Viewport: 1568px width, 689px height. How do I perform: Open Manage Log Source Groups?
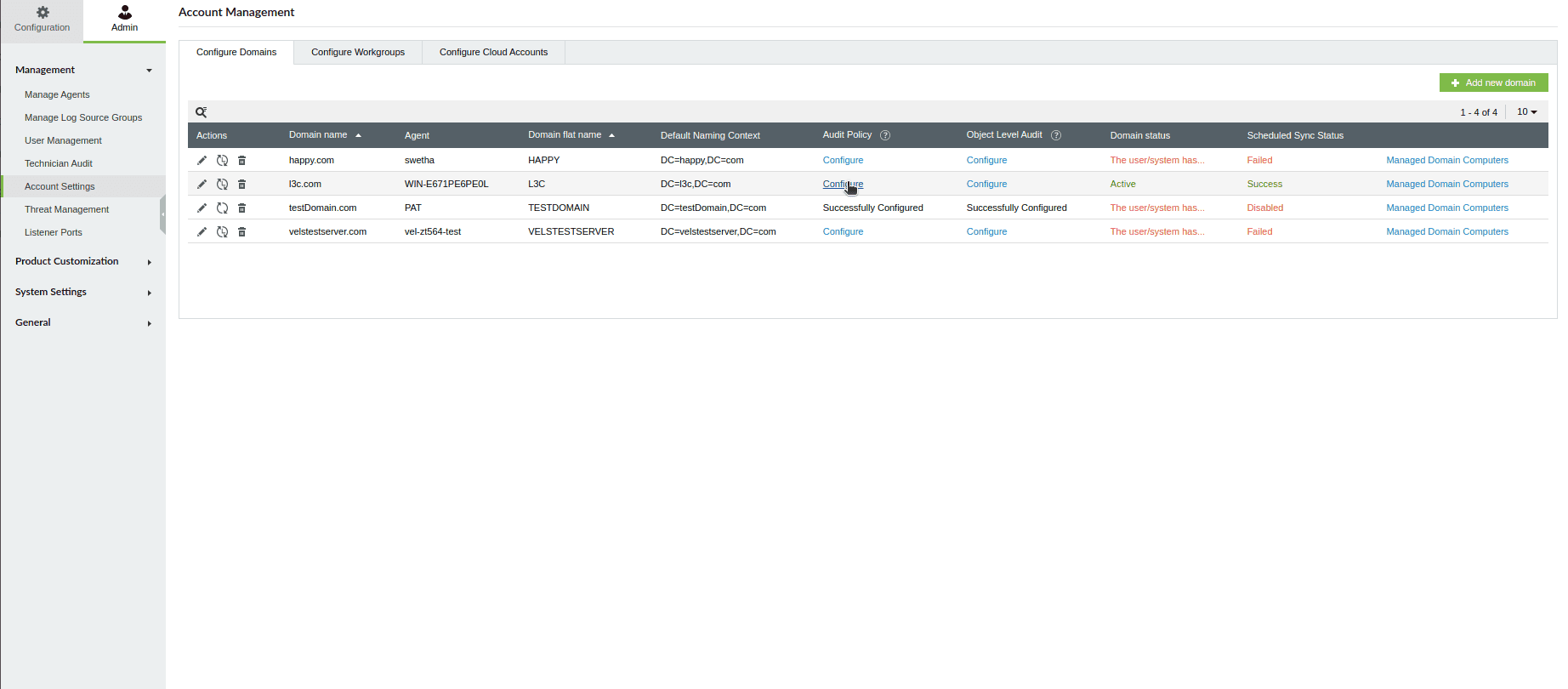83,117
